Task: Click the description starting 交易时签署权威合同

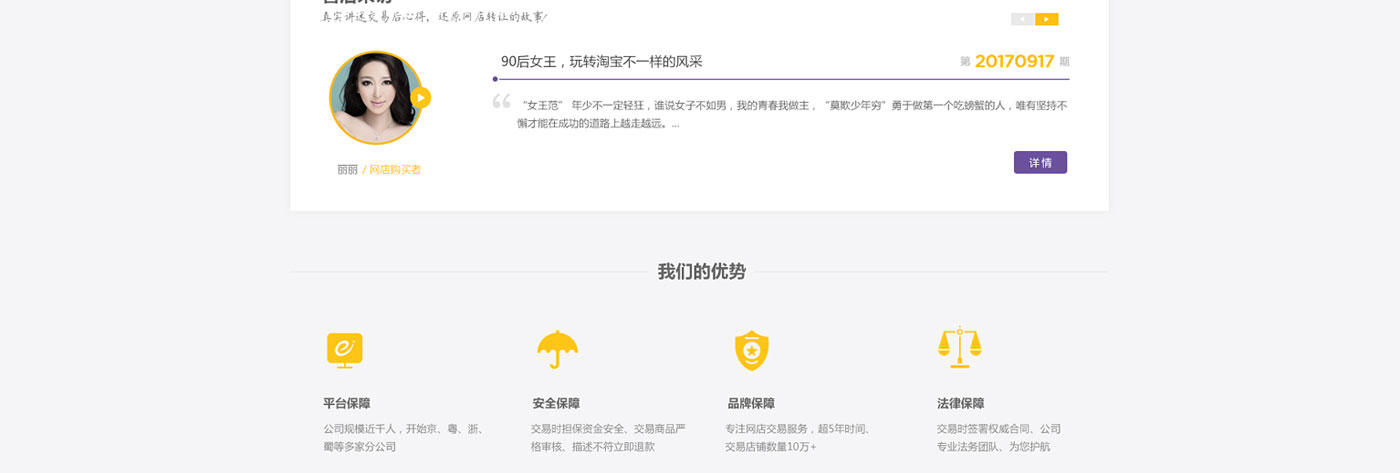Action: click(x=999, y=438)
